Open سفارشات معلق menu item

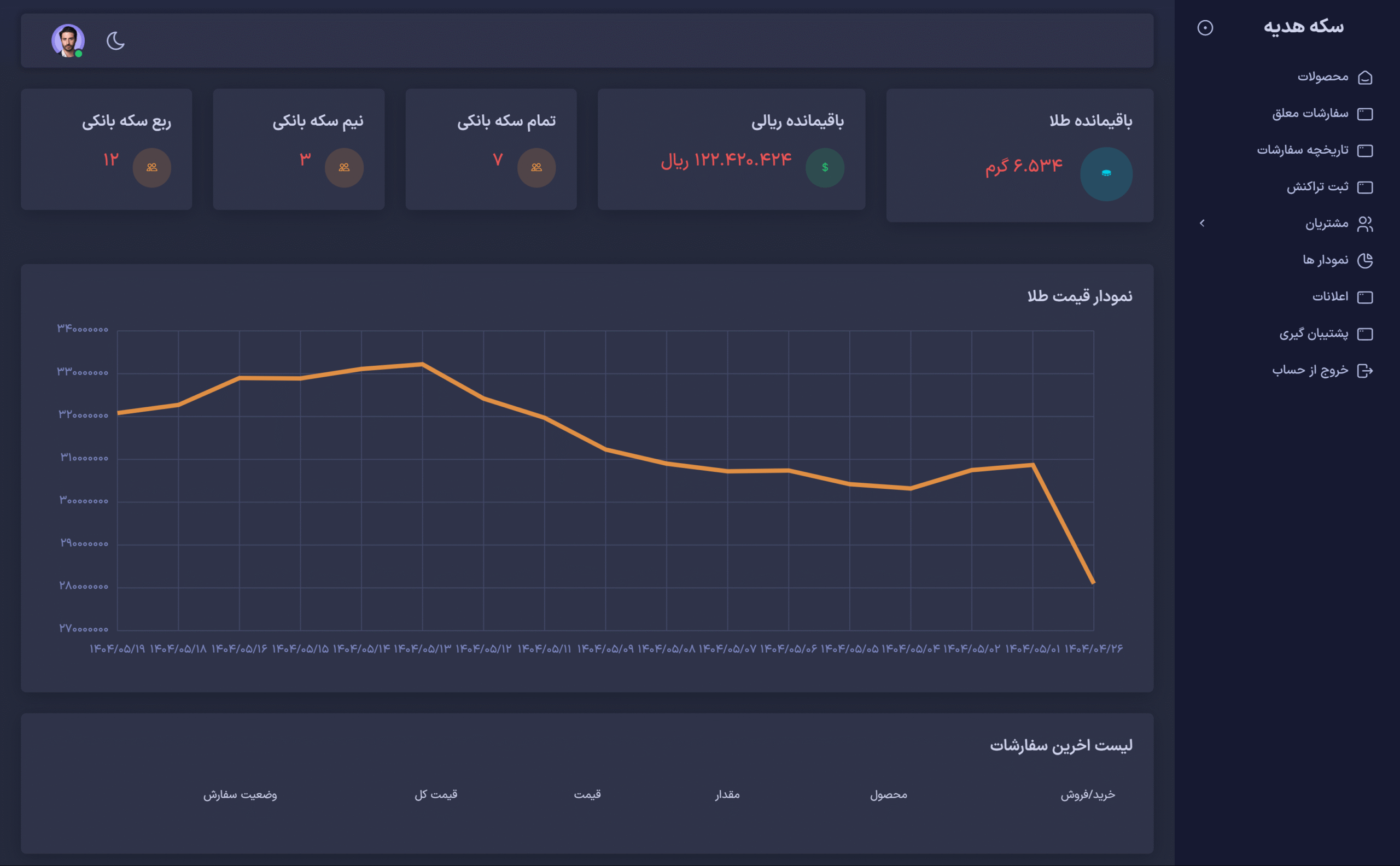pyautogui.click(x=1311, y=113)
